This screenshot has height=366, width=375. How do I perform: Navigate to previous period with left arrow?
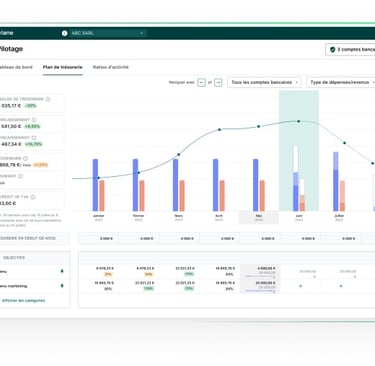[x=201, y=82]
